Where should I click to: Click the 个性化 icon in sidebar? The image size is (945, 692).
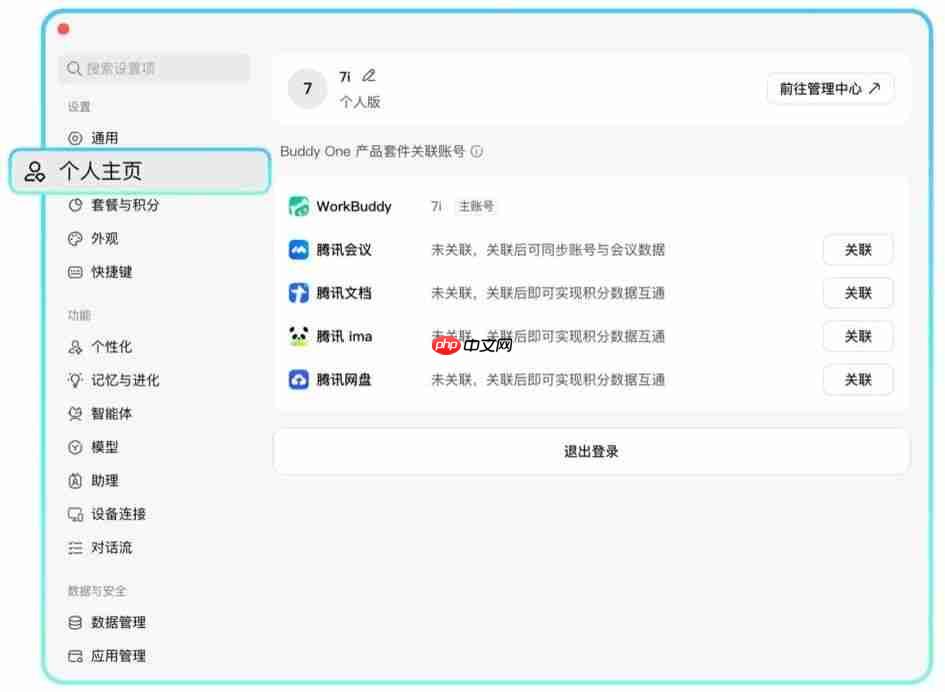pos(75,347)
